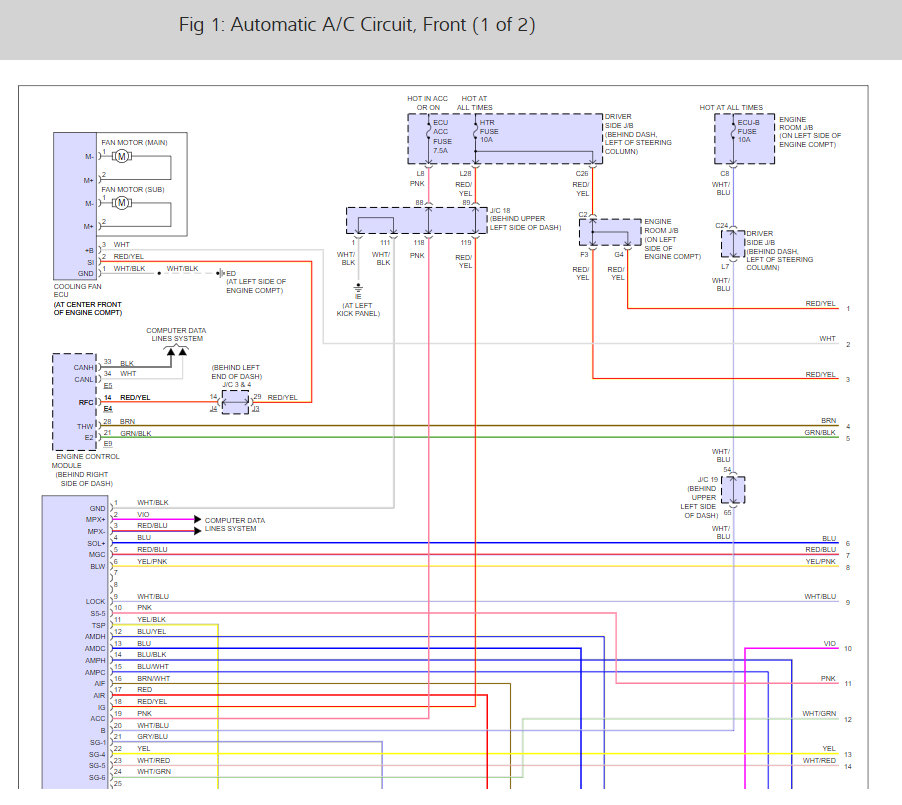Click the 'J/C 19' junction connector label
Screen dimensions: 902x805
(708, 479)
